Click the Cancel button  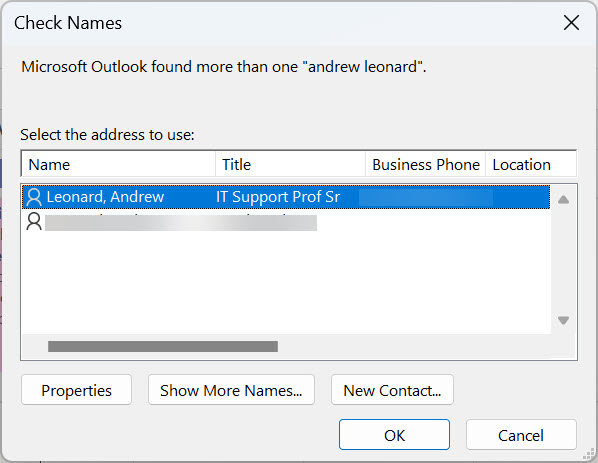coord(521,435)
